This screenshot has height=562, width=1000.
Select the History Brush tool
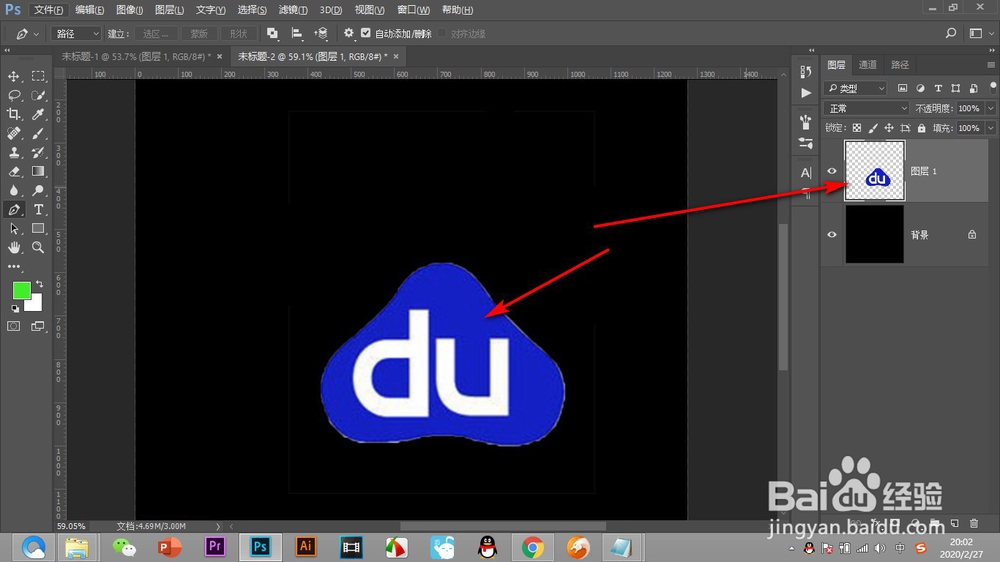[38, 152]
